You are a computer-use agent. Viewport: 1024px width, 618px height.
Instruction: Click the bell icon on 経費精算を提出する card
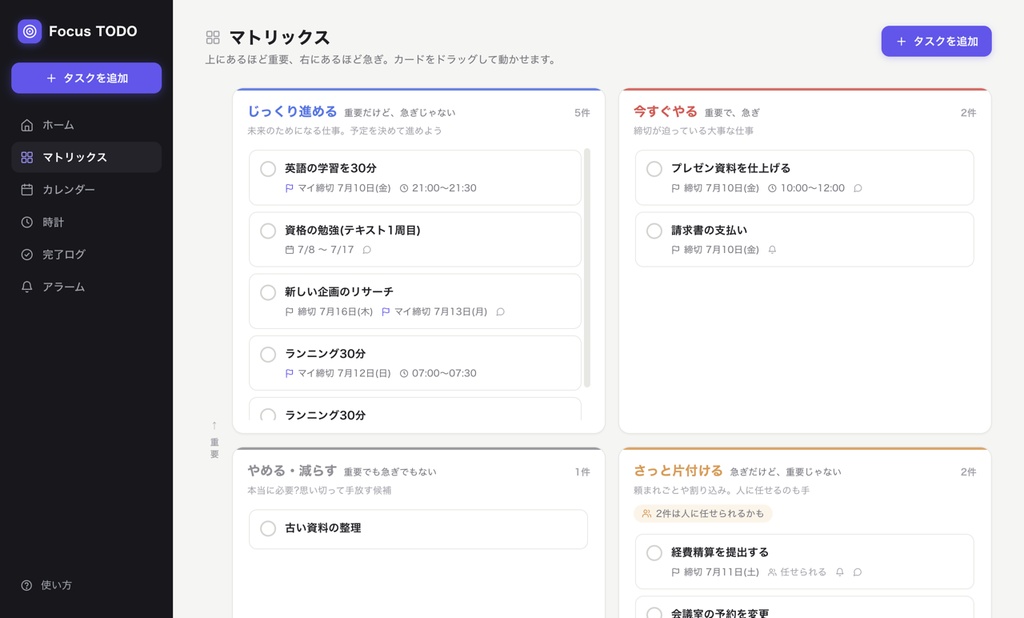(x=840, y=572)
